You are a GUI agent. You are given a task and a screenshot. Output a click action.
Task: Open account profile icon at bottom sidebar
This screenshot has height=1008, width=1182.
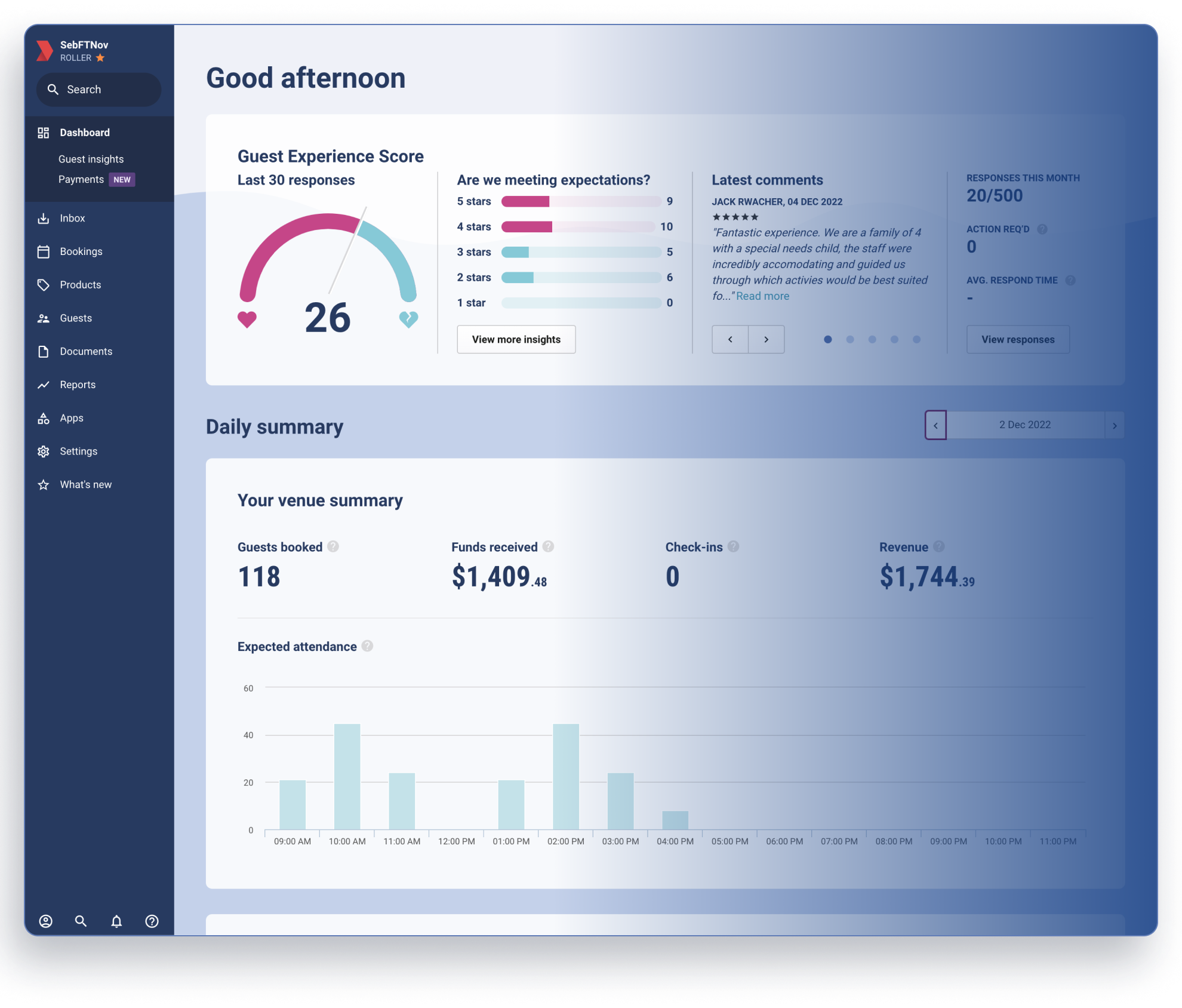45,921
